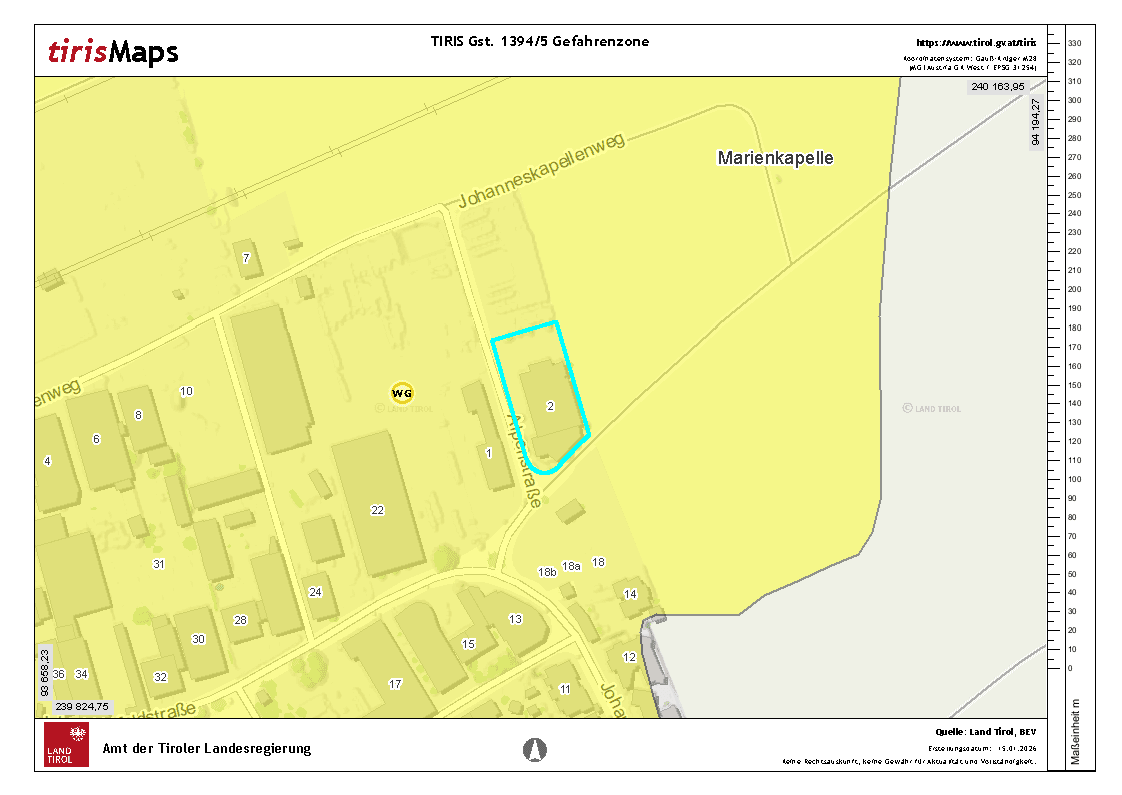This screenshot has width=1122, height=795.
Task: Click the 300 mark on the scale ruler
Action: (1074, 100)
